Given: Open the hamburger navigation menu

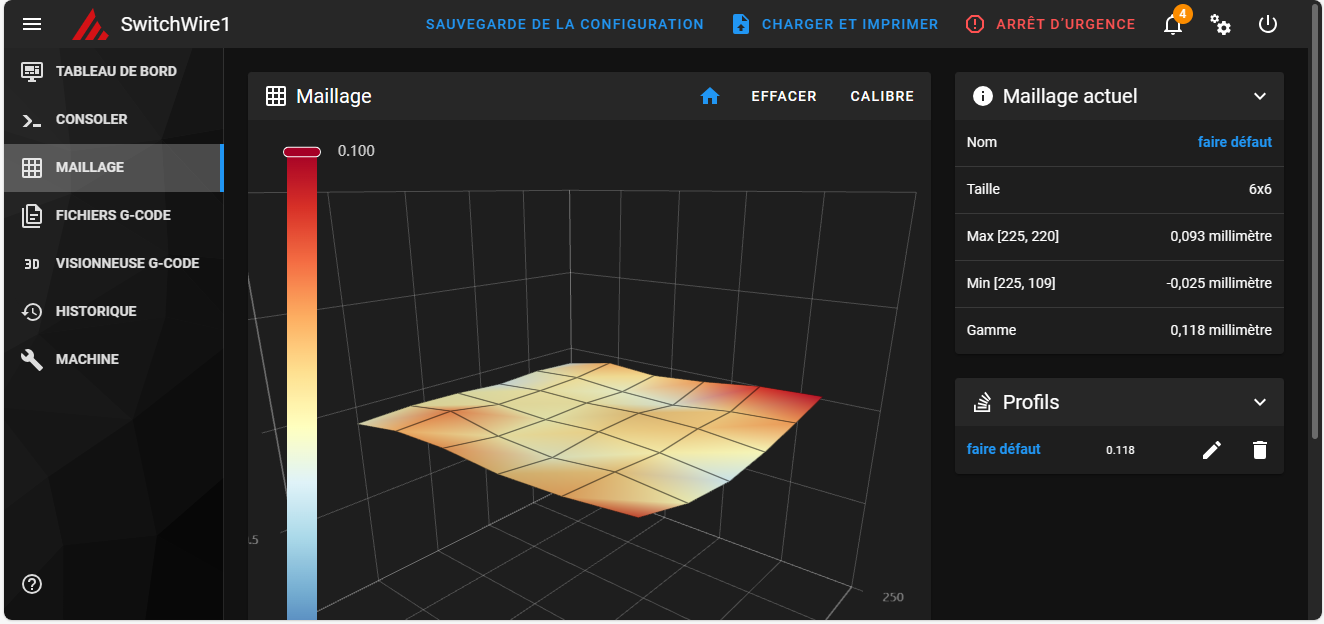Looking at the screenshot, I should pyautogui.click(x=32, y=24).
